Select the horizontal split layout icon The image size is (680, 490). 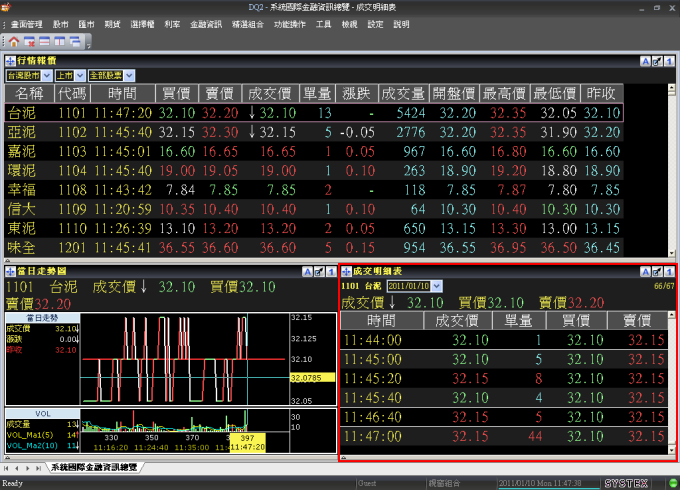tap(45, 42)
